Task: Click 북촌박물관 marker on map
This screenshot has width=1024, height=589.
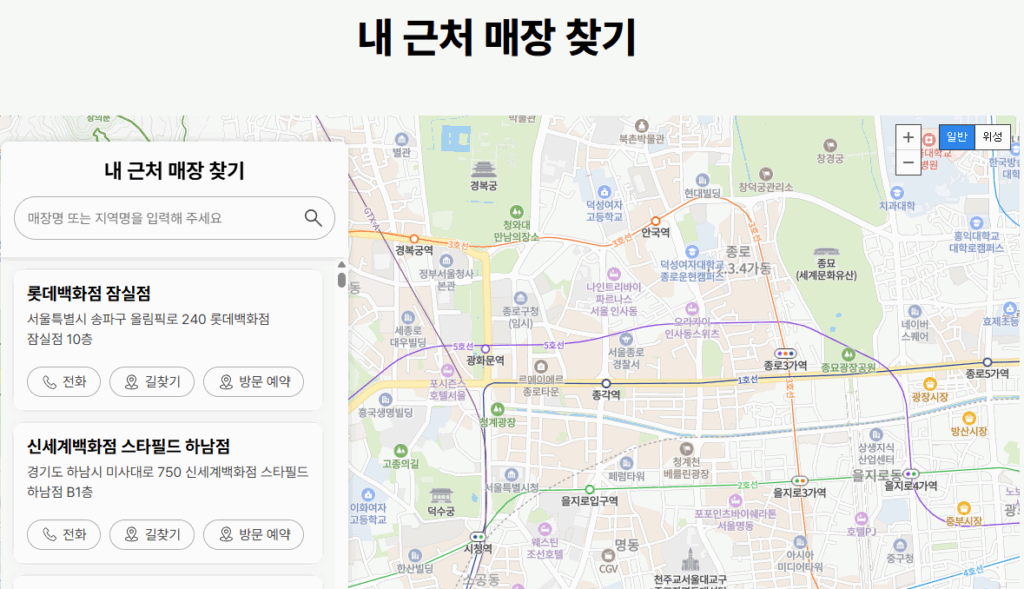Action: pyautogui.click(x=642, y=125)
